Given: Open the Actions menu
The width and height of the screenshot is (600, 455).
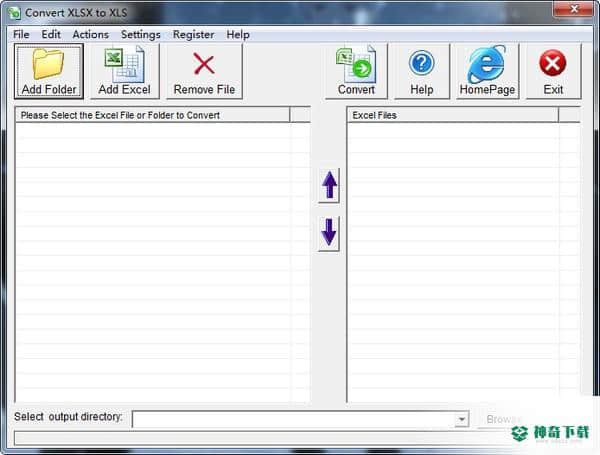Looking at the screenshot, I should tap(91, 34).
